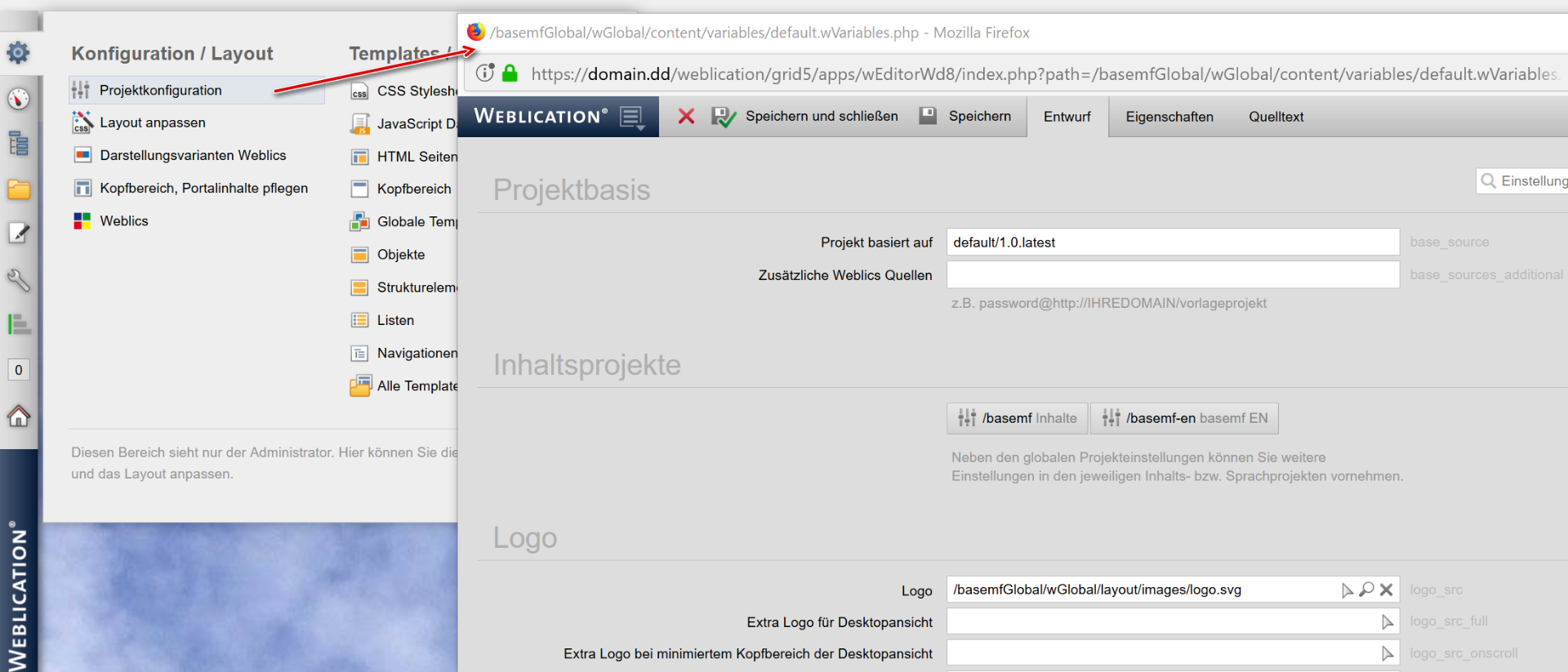Click the Firefox URL address field
The width and height of the screenshot is (1568, 672).
(1044, 74)
